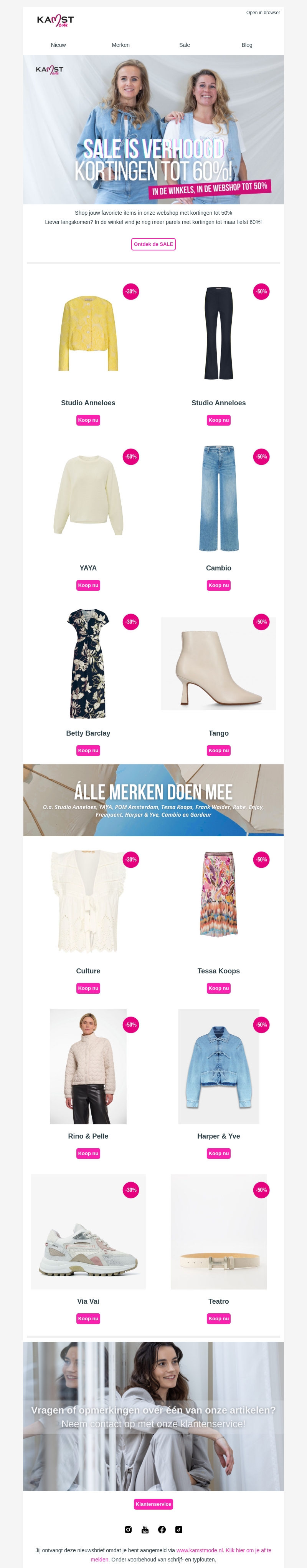This screenshot has width=307, height=1568.
Task: Click the Klantenservice button
Action: click(x=153, y=1504)
